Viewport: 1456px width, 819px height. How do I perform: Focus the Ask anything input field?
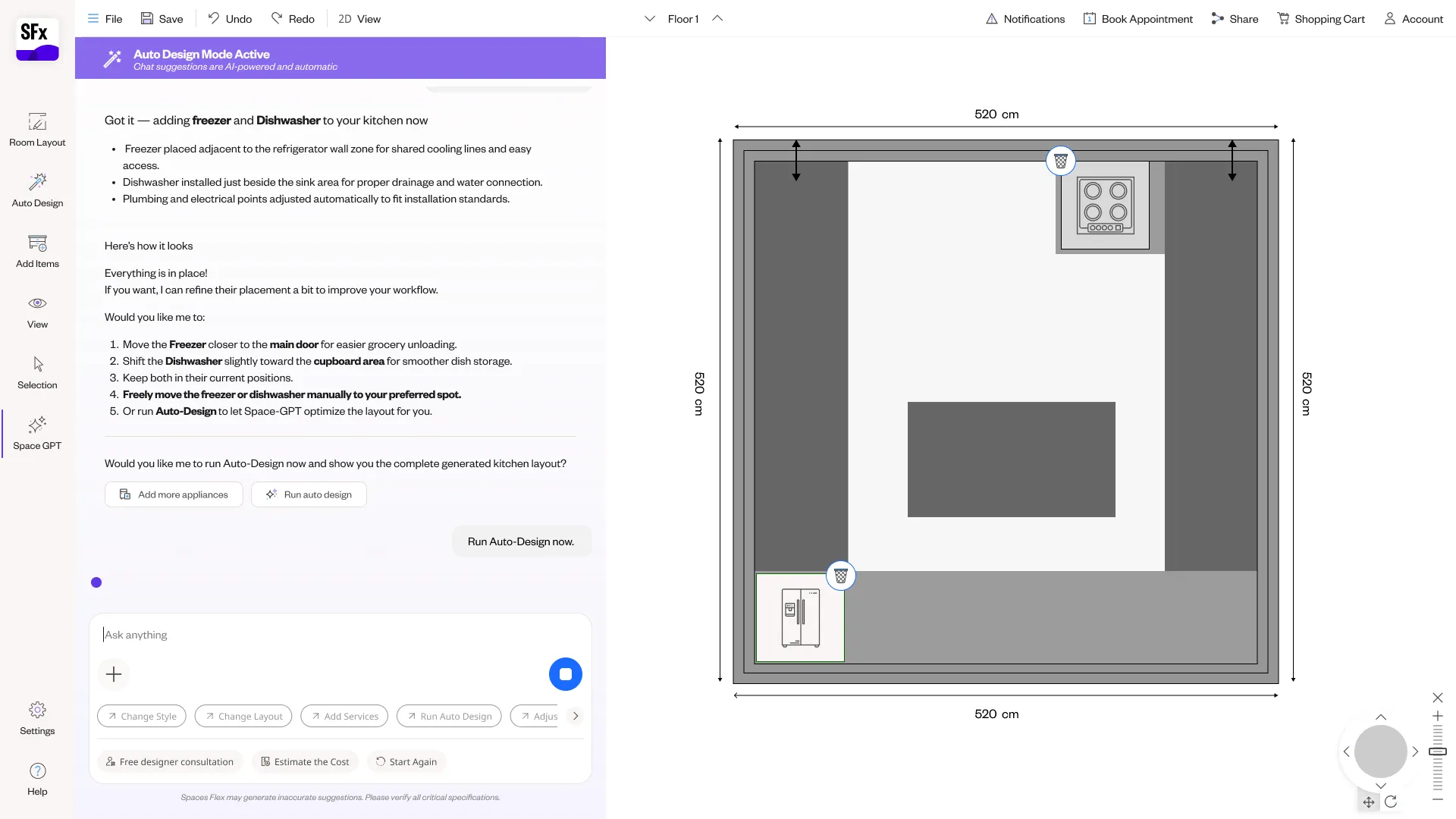pos(340,635)
